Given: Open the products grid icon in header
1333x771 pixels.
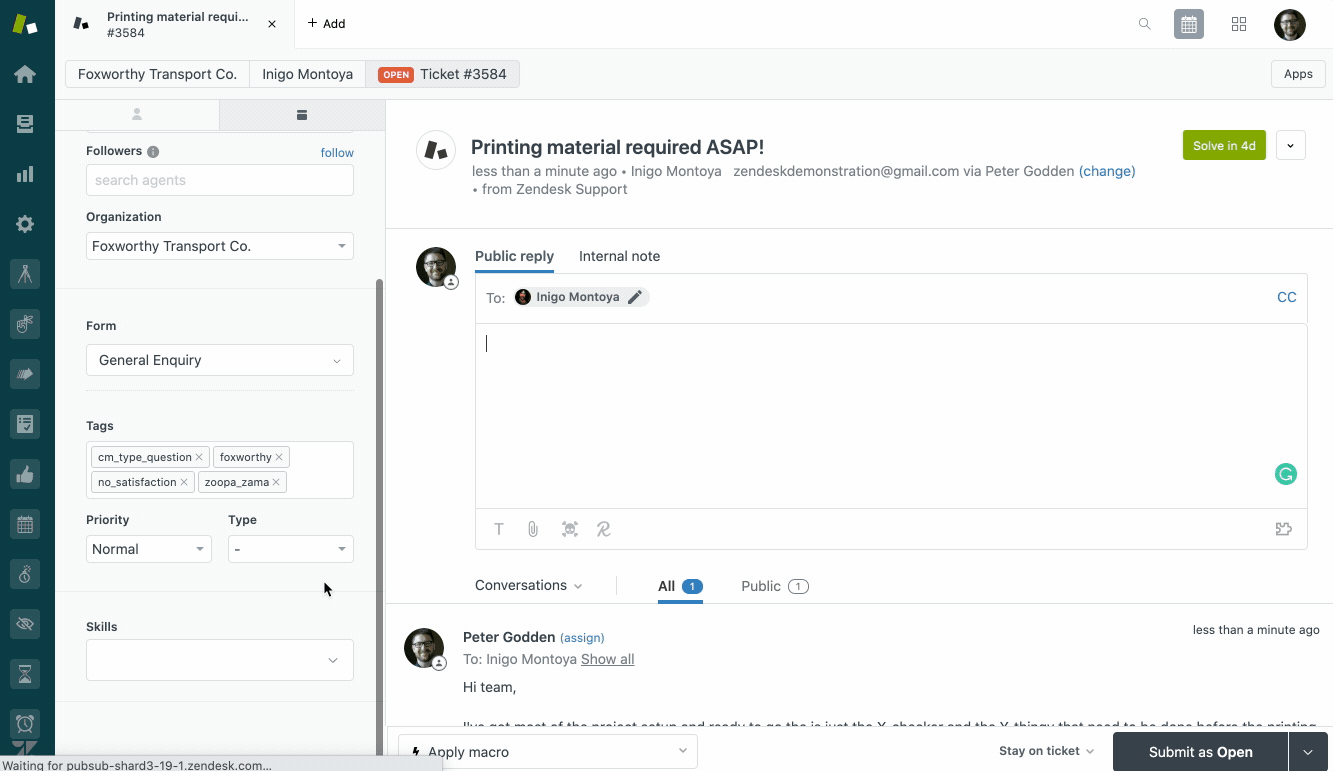Looking at the screenshot, I should tap(1239, 24).
